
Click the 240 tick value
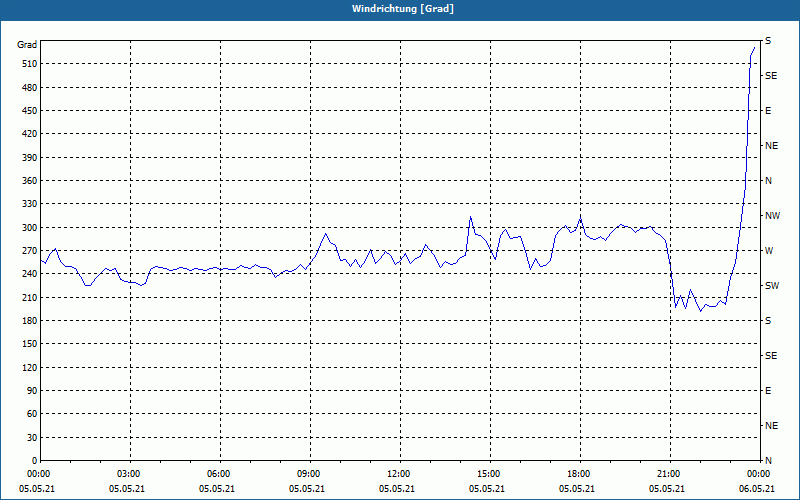pos(29,273)
